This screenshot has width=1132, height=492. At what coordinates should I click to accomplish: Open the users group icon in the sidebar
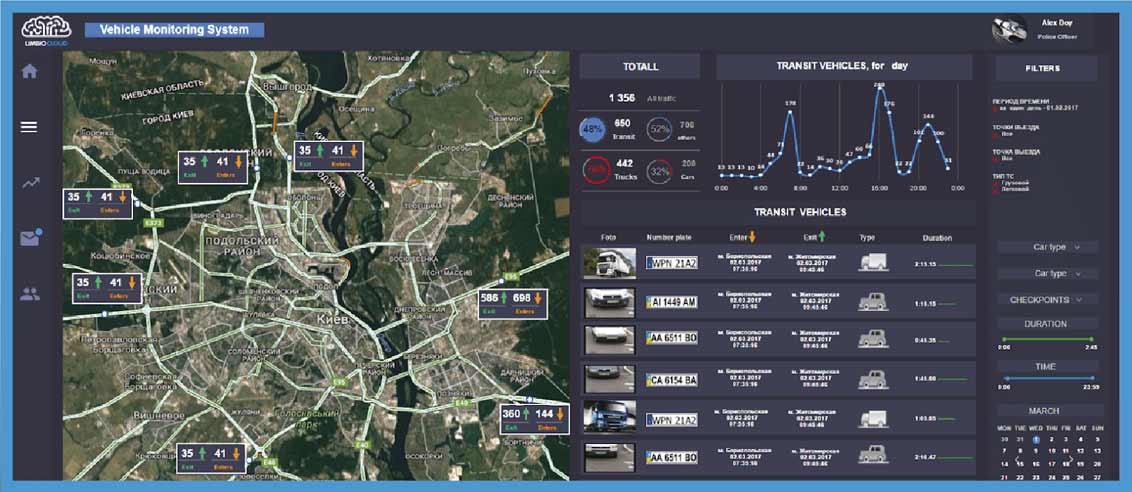tap(30, 294)
